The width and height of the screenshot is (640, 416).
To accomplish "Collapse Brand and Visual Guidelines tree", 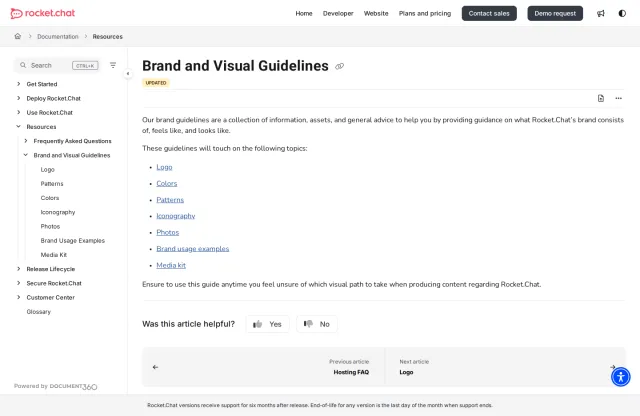I will tap(26, 155).
